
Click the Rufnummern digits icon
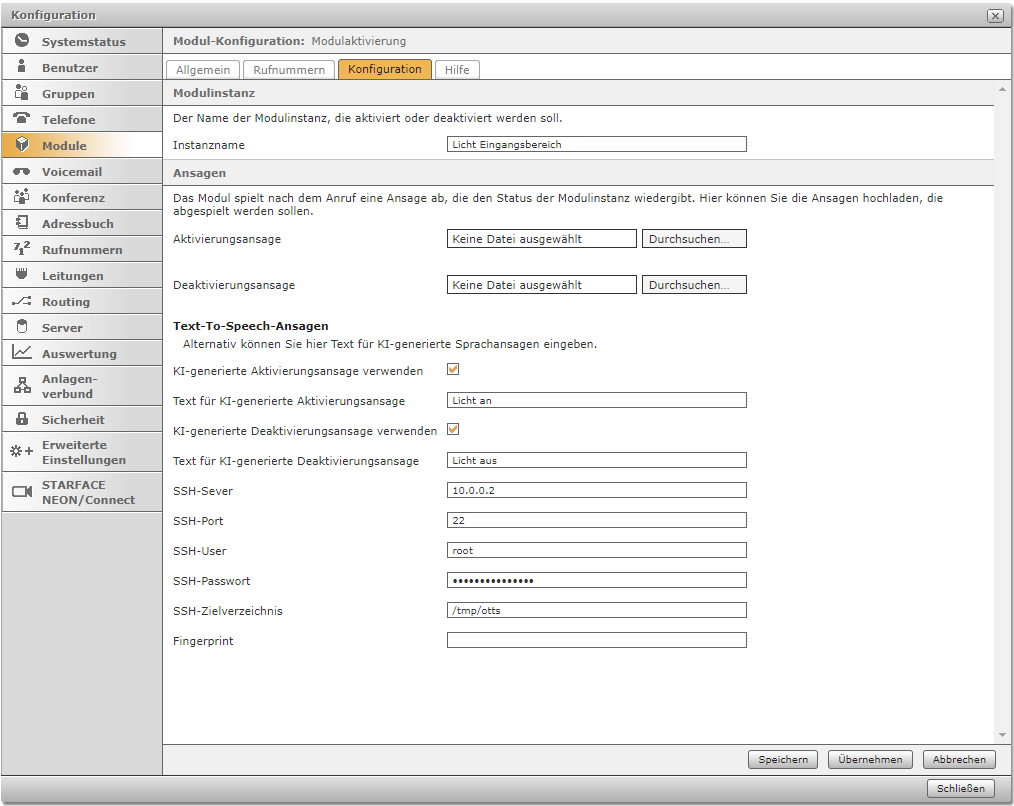coord(22,248)
